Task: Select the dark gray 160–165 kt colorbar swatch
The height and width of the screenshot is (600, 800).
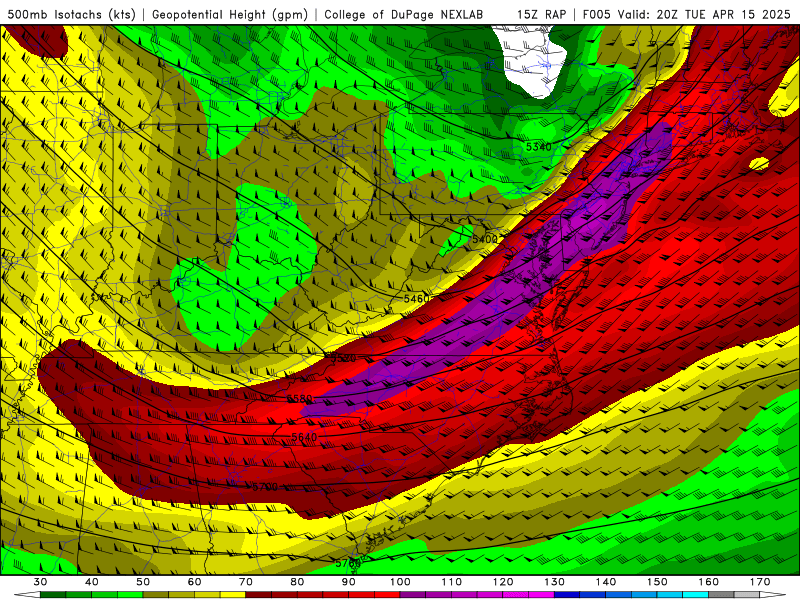Action: click(x=721, y=594)
